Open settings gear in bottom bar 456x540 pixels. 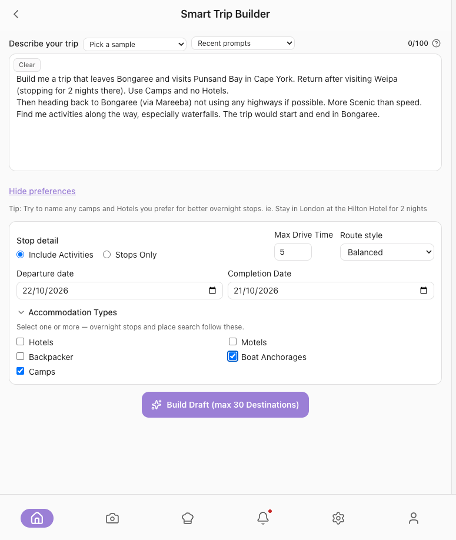coord(338,518)
